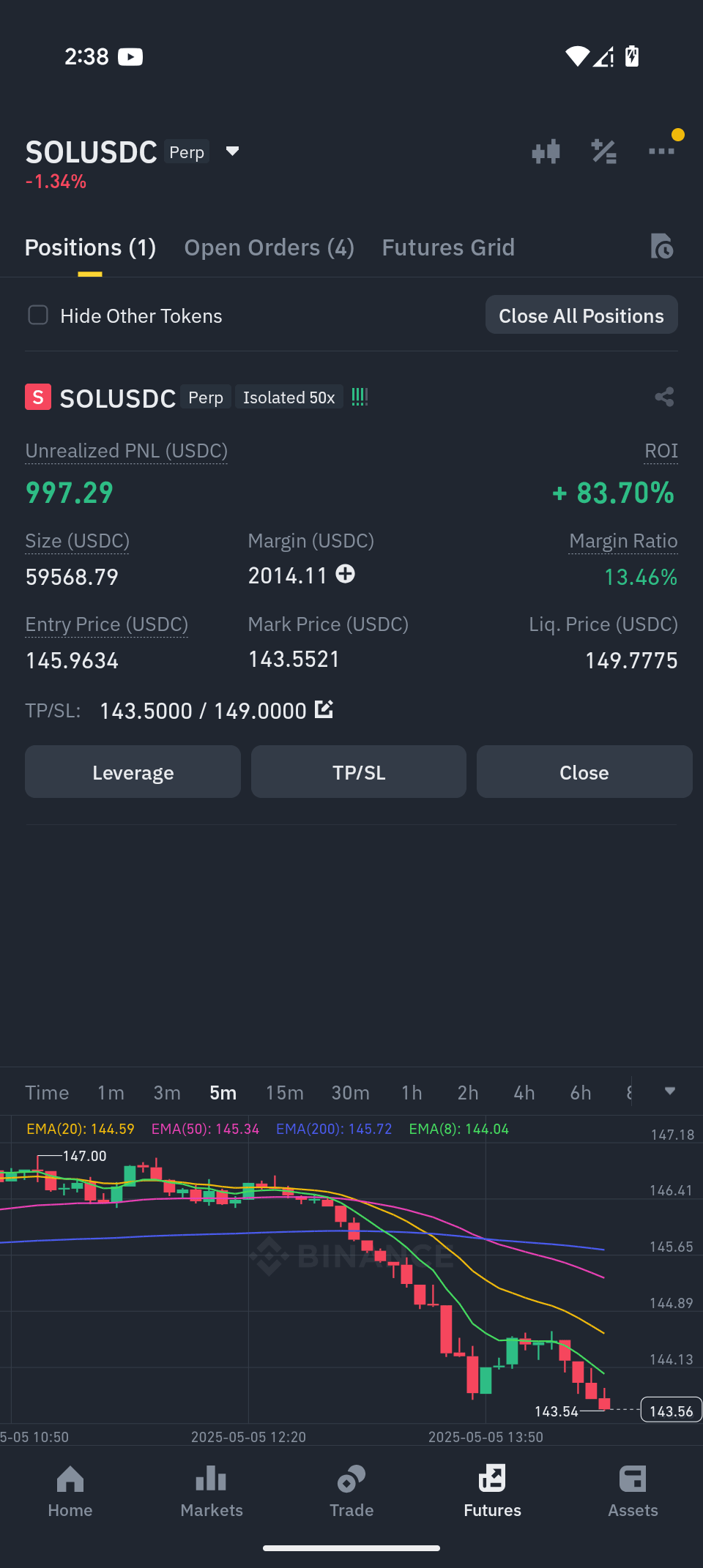Check the Hide Other Tokens checkbox
Screen dimensions: 703x1568
[38, 315]
